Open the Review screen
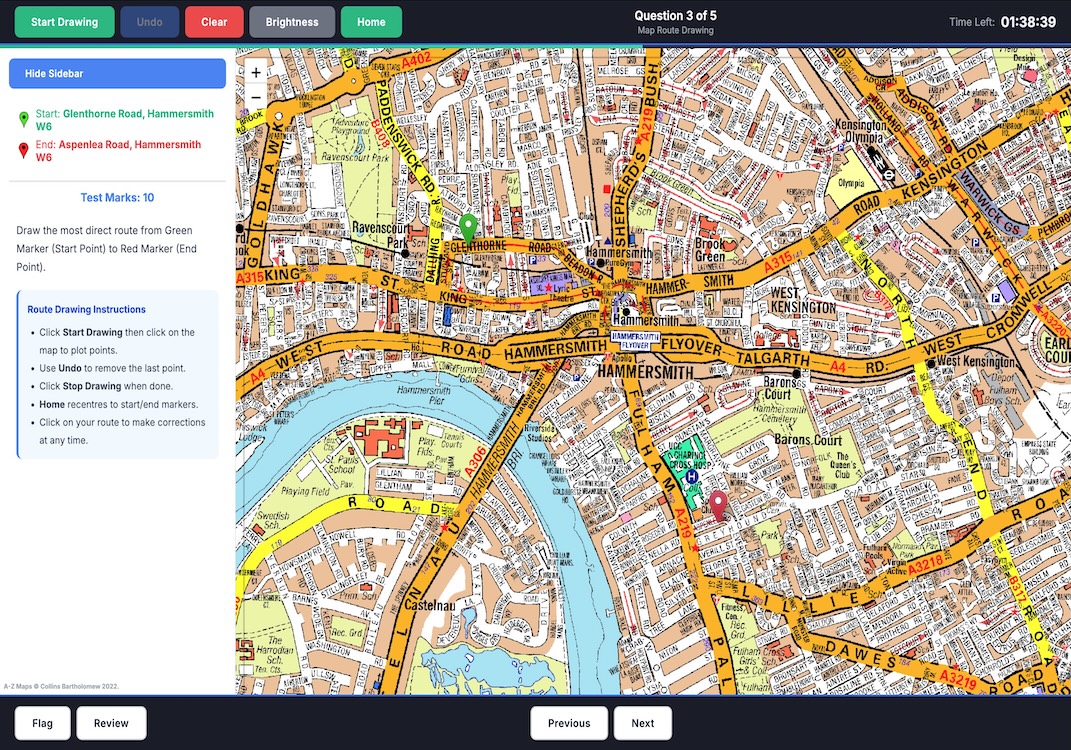1071x750 pixels. point(111,723)
